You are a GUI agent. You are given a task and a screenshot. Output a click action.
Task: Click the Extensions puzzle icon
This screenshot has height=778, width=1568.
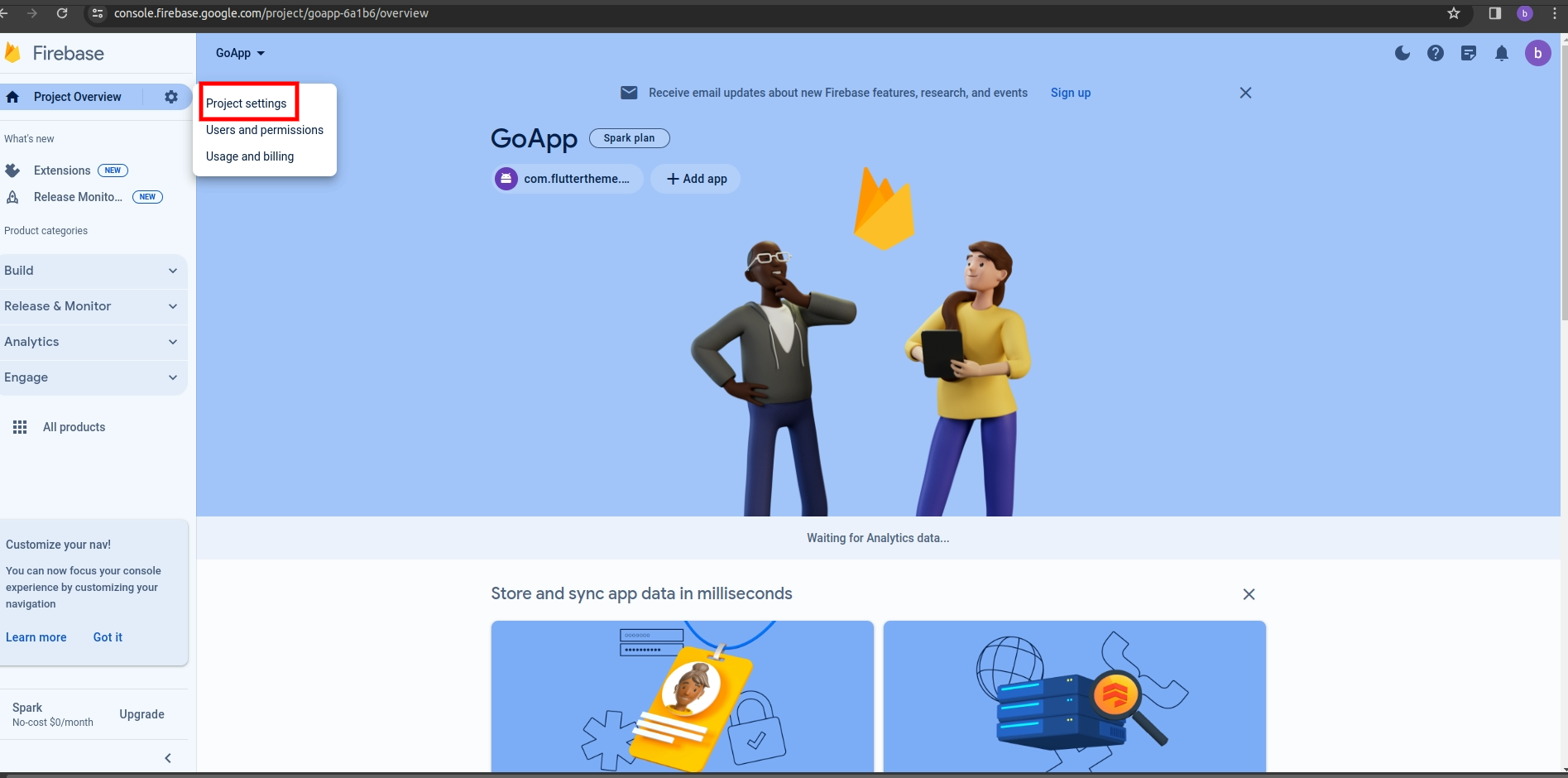click(x=12, y=170)
